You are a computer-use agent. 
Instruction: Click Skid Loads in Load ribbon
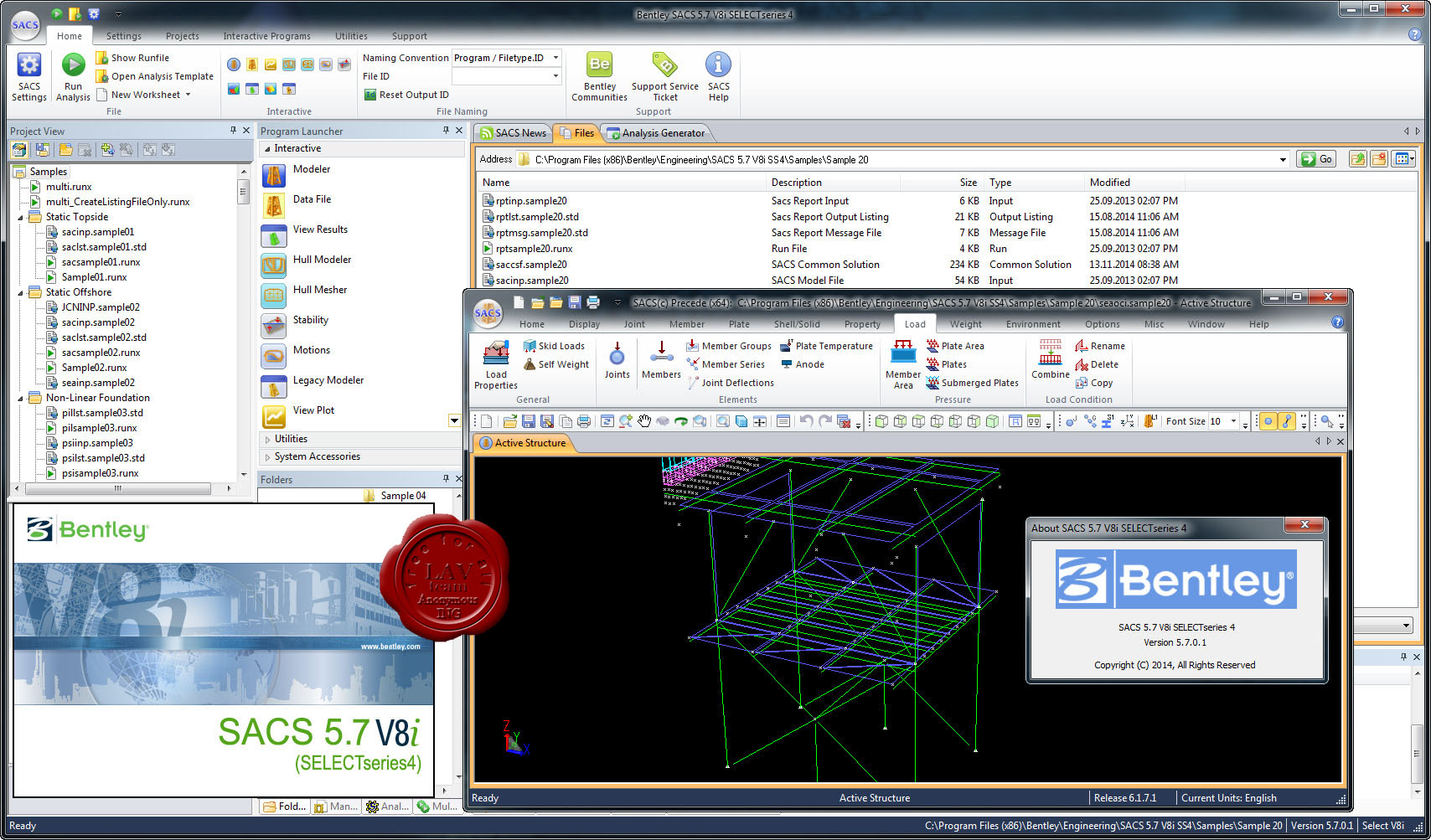554,346
